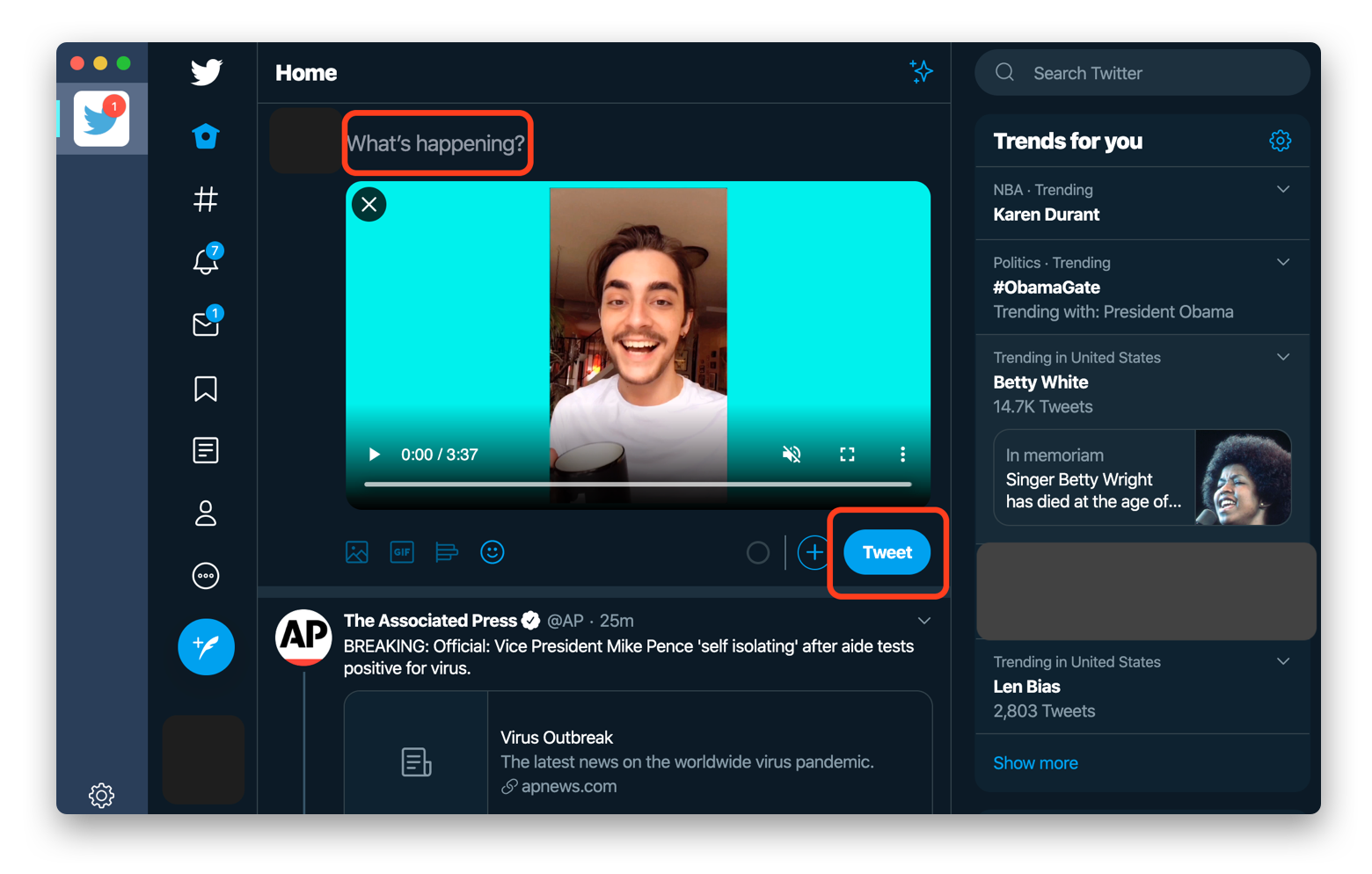Image resolution: width=1372 pixels, height=874 pixels.
Task: Open the #ObamaGate trend
Action: point(1047,288)
